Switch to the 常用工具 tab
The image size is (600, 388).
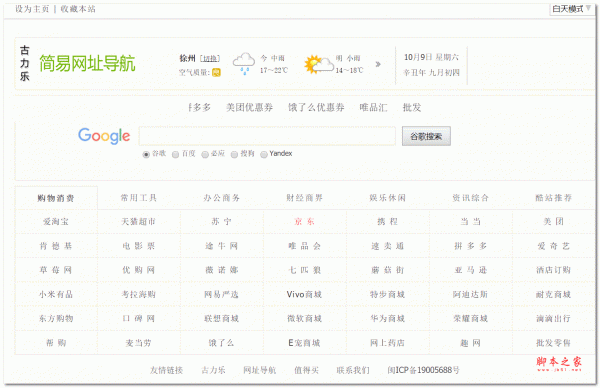[139, 198]
